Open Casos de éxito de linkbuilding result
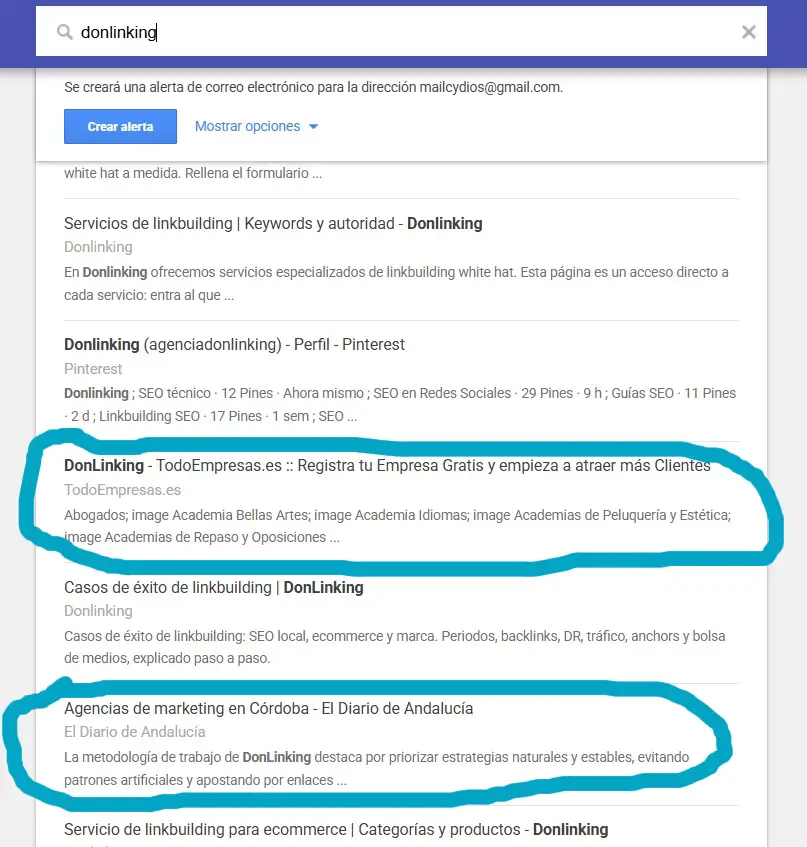 [214, 587]
